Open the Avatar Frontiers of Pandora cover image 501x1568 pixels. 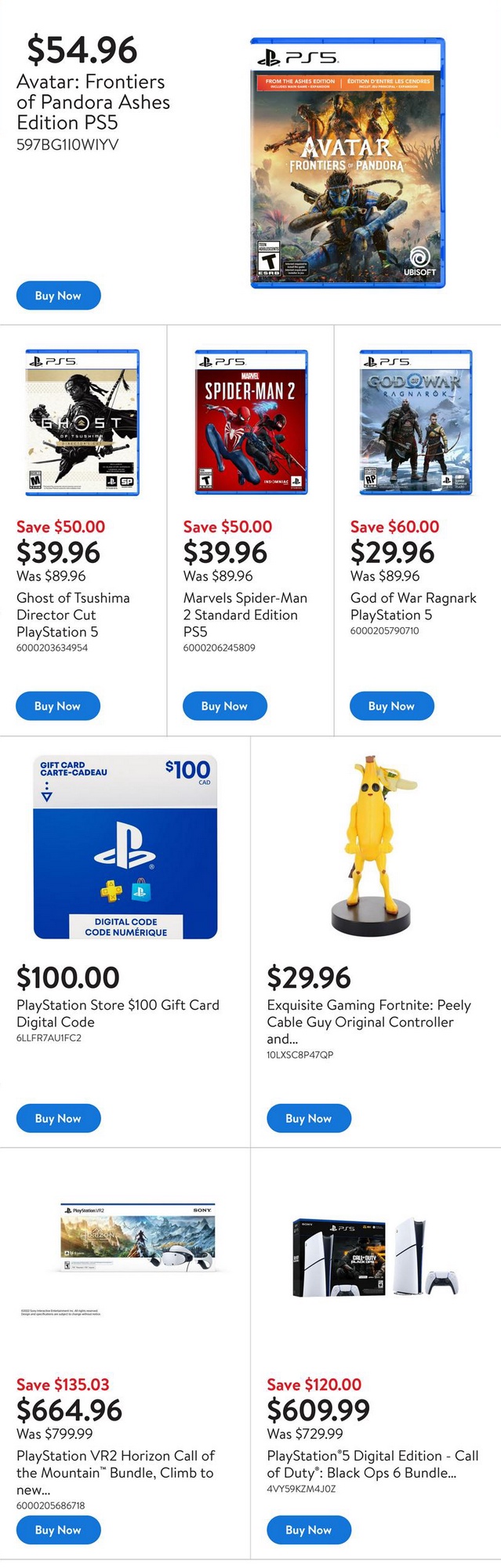[x=347, y=162]
